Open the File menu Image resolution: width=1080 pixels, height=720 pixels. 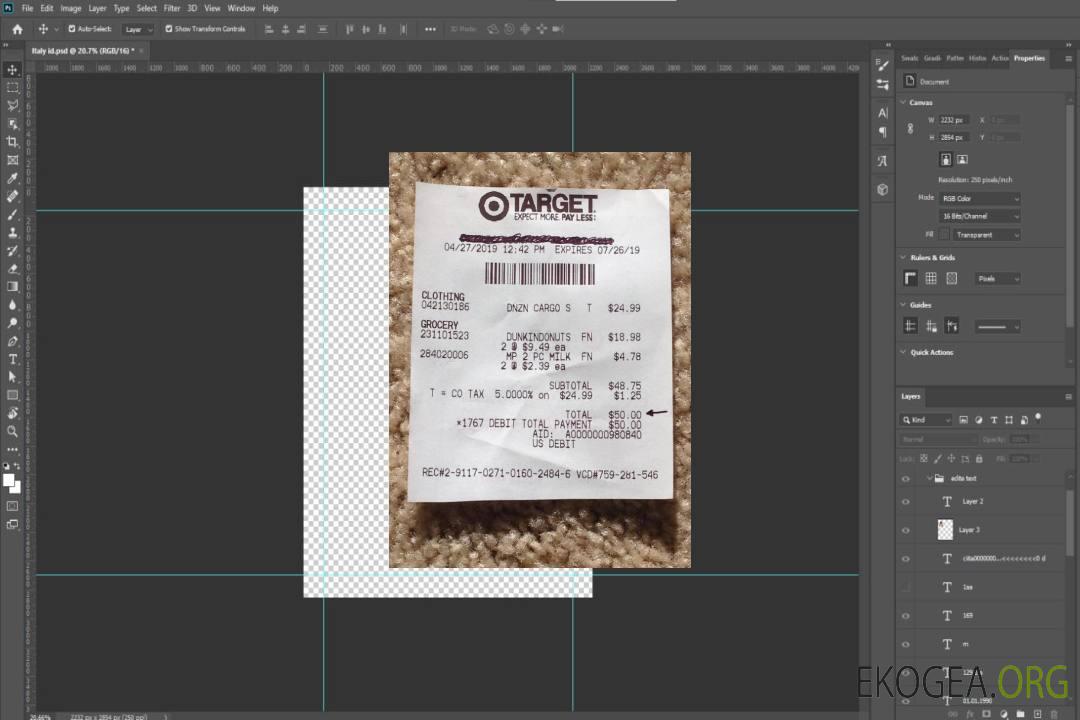point(27,8)
